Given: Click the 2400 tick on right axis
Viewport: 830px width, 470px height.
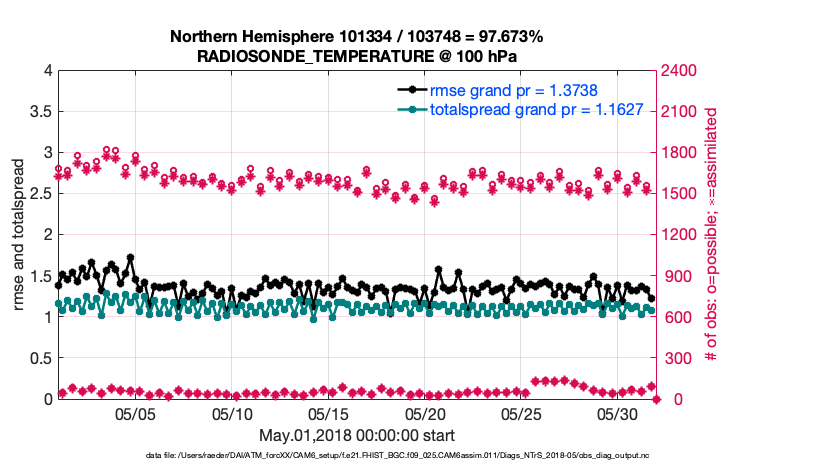Looking at the screenshot, I should coord(678,71).
